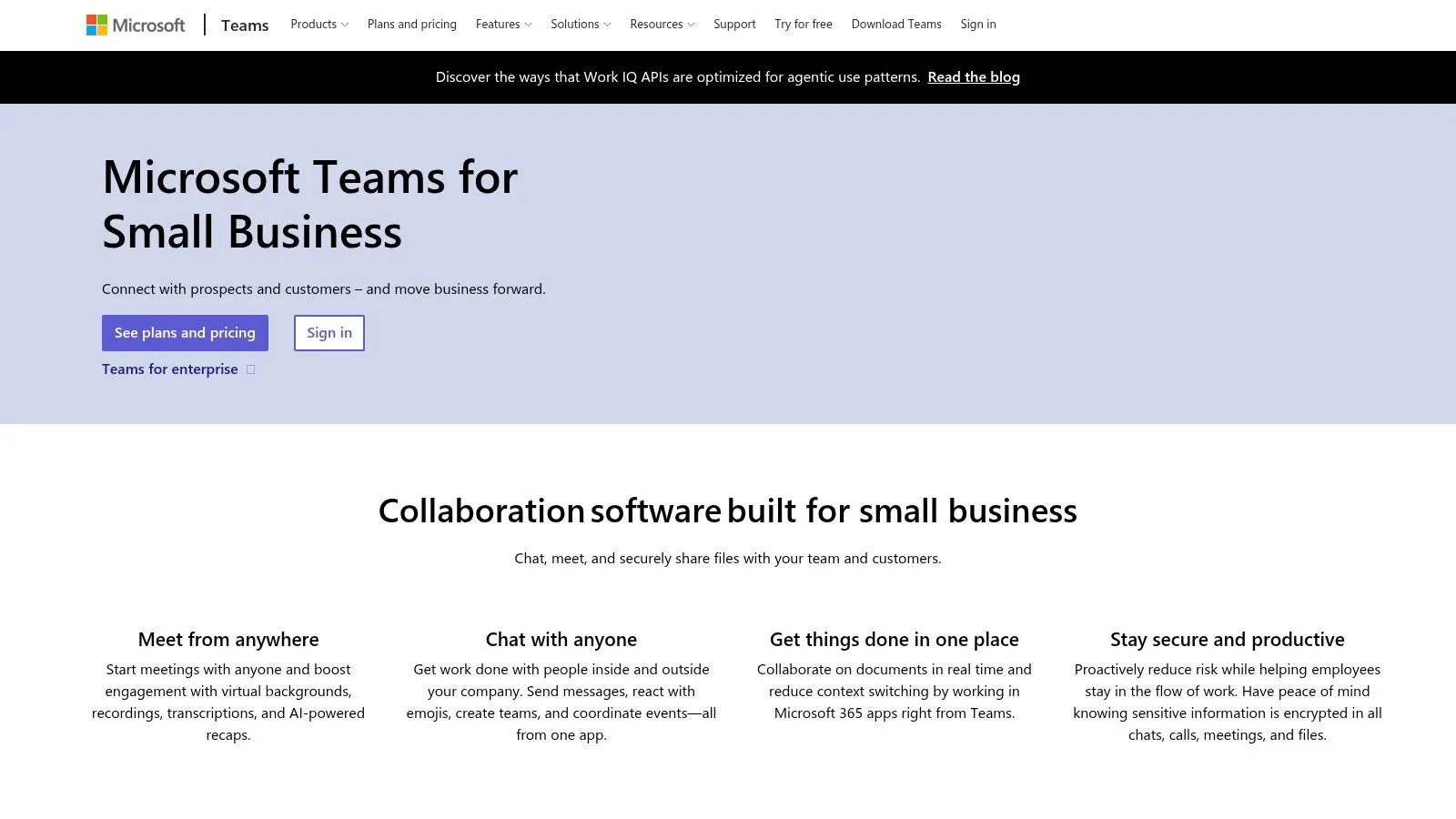Screen dimensions: 1456x819
Task: Click the Collaboration software built for small business heading
Action: click(x=728, y=511)
